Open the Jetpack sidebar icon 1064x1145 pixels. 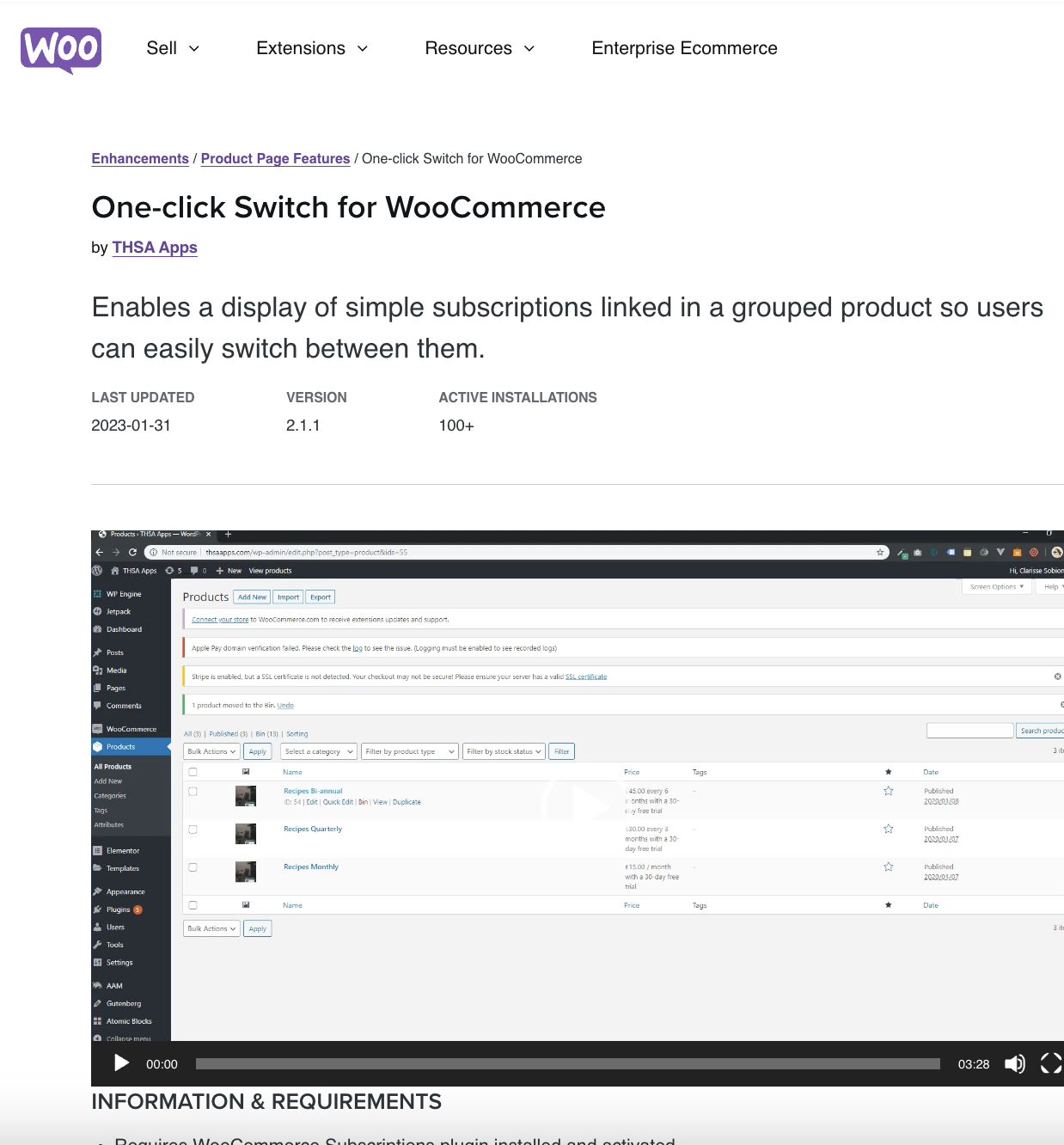[x=97, y=611]
